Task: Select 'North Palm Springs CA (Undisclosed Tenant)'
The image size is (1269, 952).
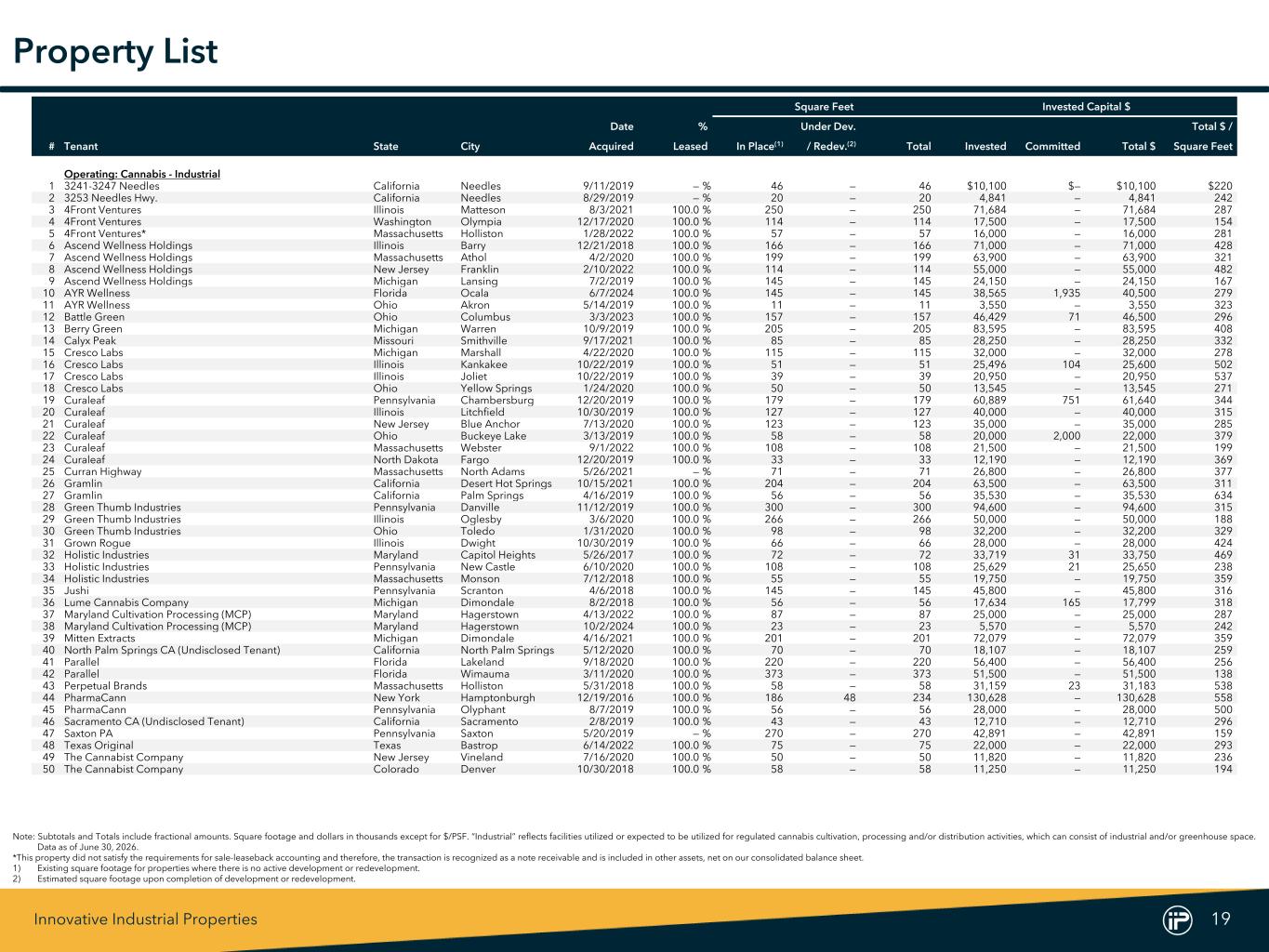Action: click(x=172, y=650)
